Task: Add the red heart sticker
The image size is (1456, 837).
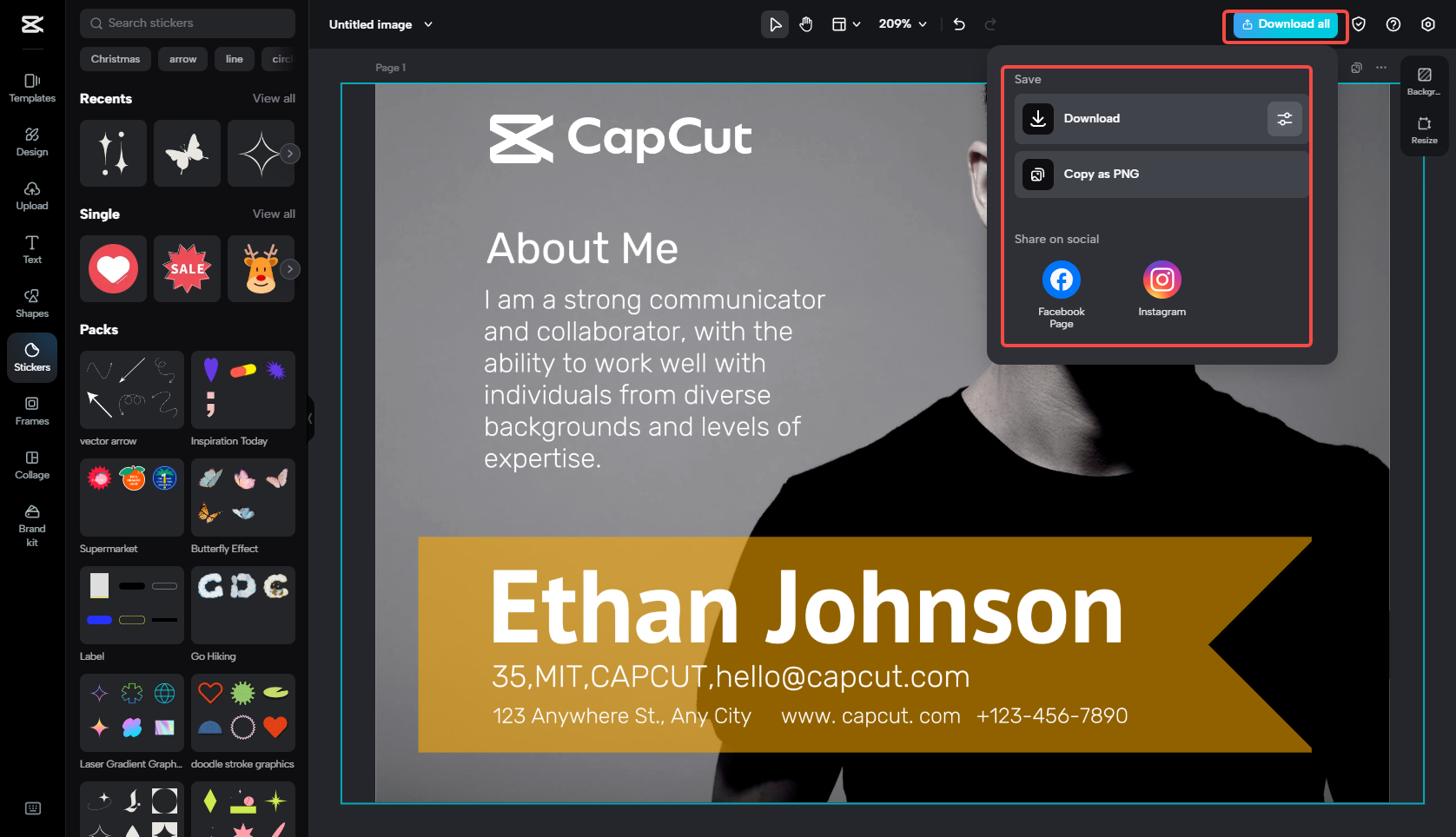Action: pyautogui.click(x=113, y=269)
